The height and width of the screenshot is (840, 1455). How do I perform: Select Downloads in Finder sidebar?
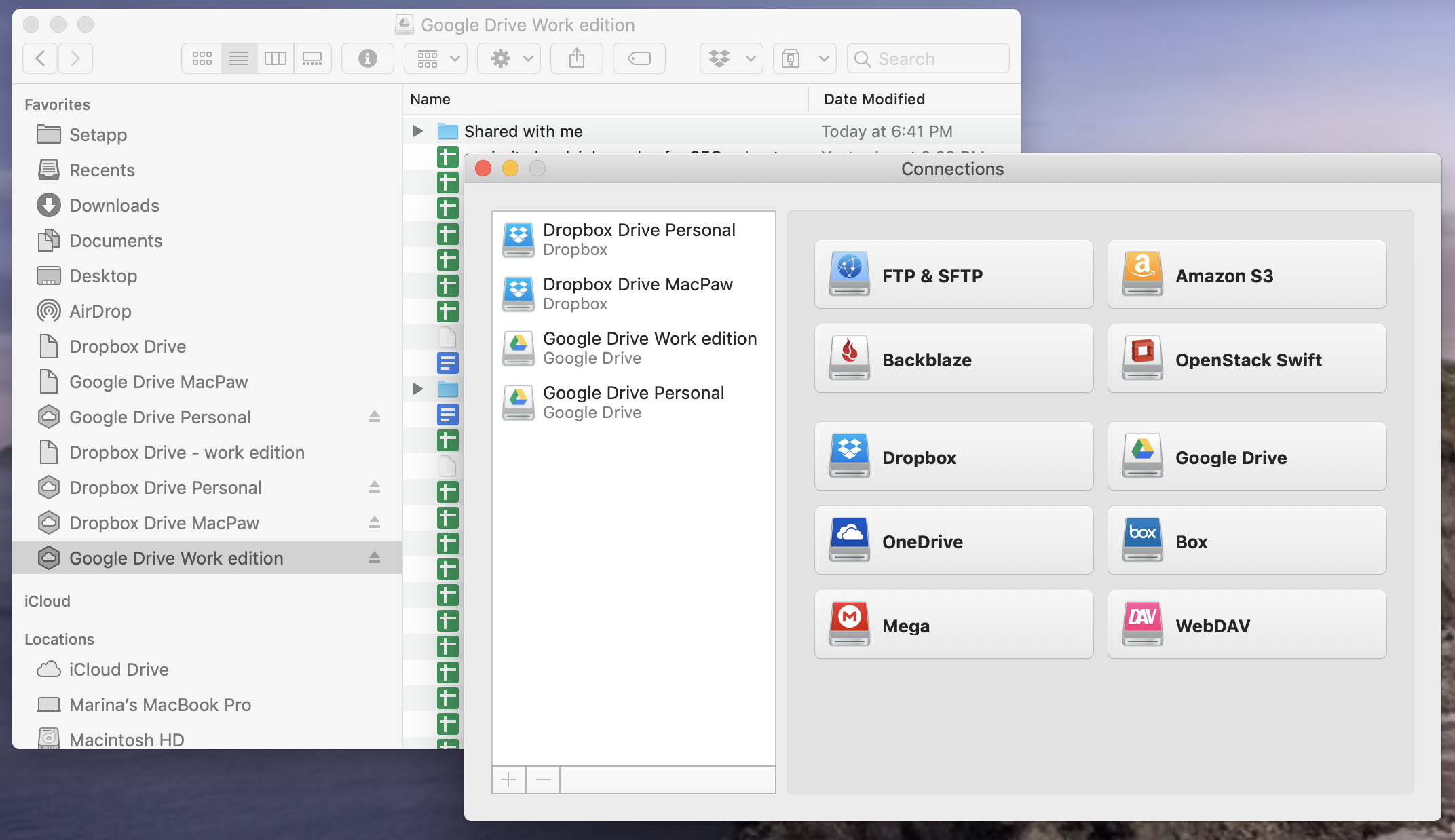(208, 205)
